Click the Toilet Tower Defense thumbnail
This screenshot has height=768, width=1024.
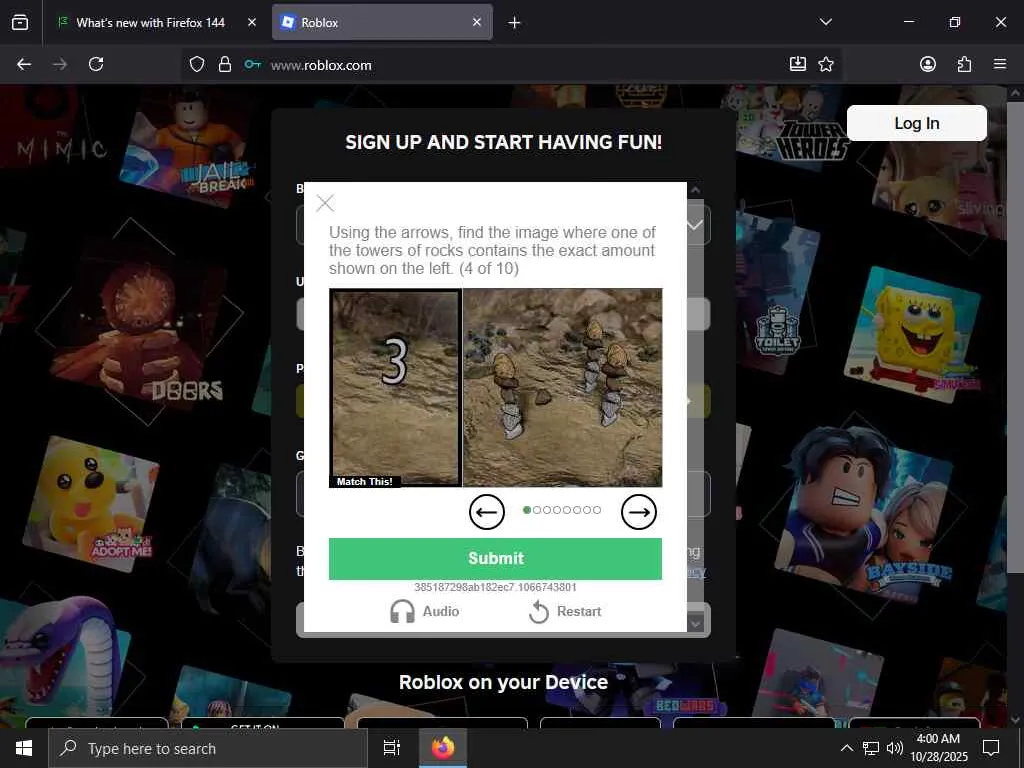click(776, 330)
